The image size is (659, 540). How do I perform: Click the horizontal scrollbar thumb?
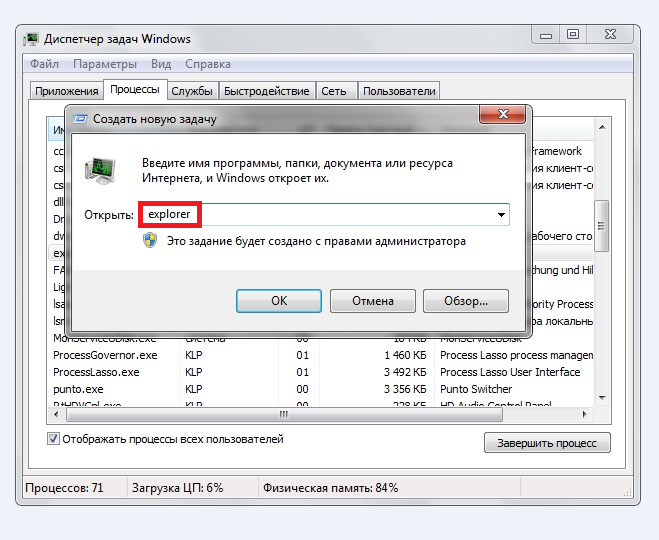point(284,415)
